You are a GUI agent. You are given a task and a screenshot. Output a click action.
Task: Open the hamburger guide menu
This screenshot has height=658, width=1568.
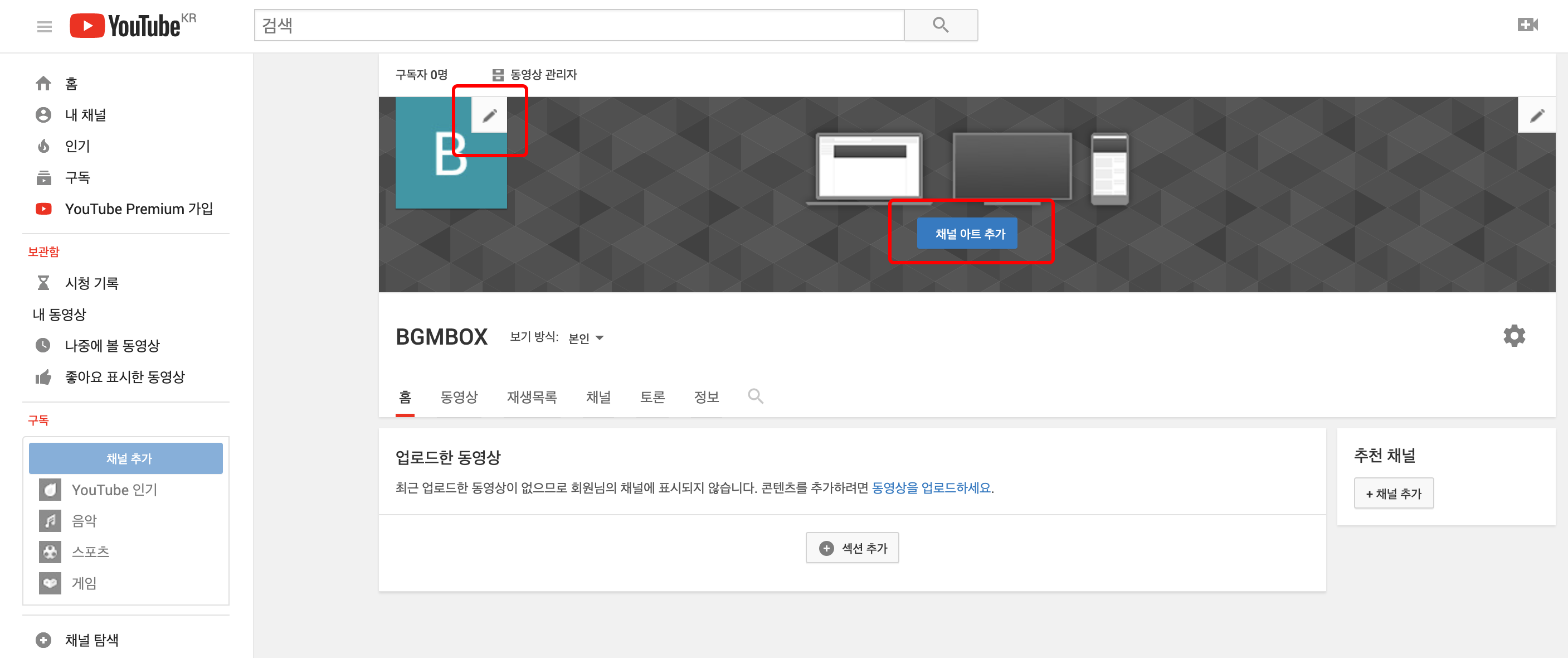[x=45, y=26]
